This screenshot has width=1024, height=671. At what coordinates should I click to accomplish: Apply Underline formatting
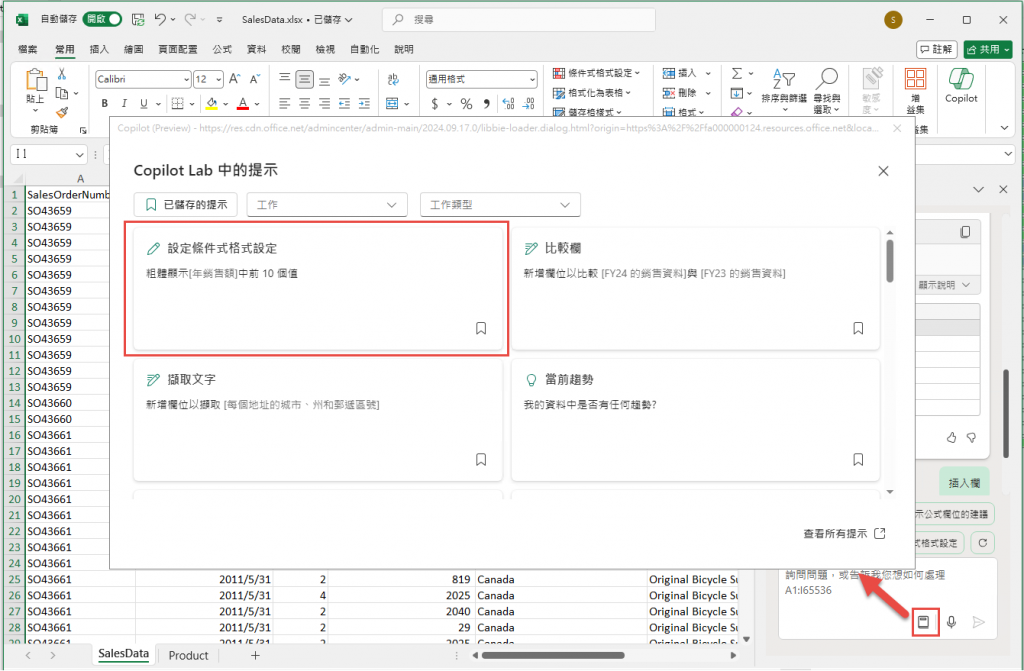click(x=144, y=103)
